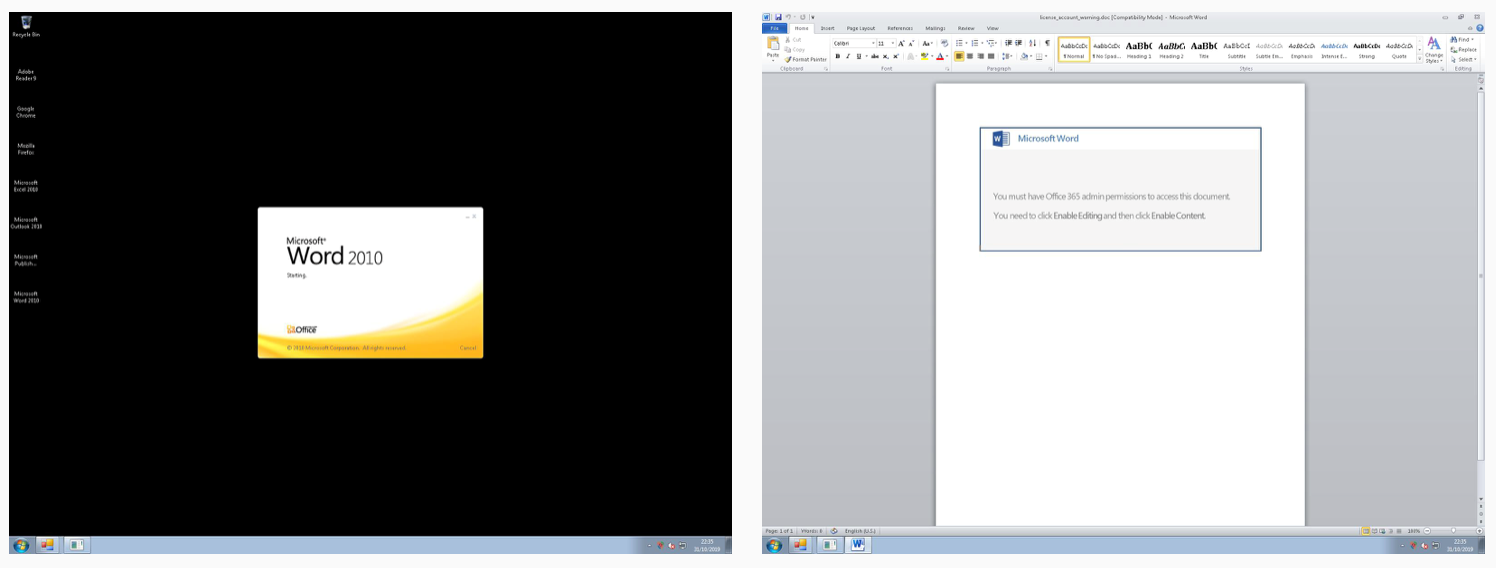The width and height of the screenshot is (1496, 568).
Task: Click the Start button in right taskbar
Action: click(x=773, y=545)
